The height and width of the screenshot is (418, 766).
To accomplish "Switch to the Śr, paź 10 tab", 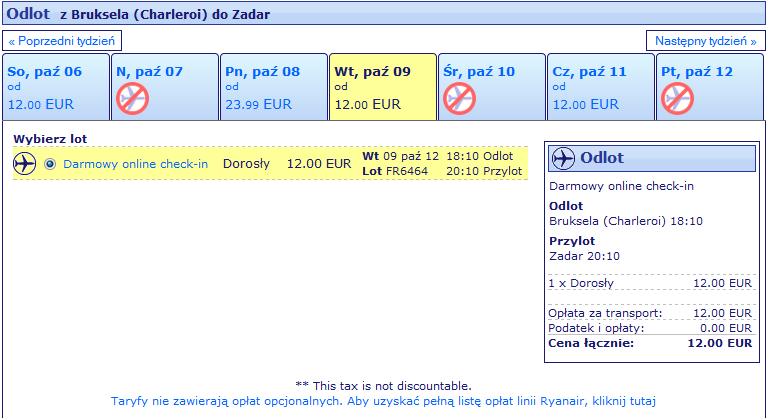I will click(492, 87).
